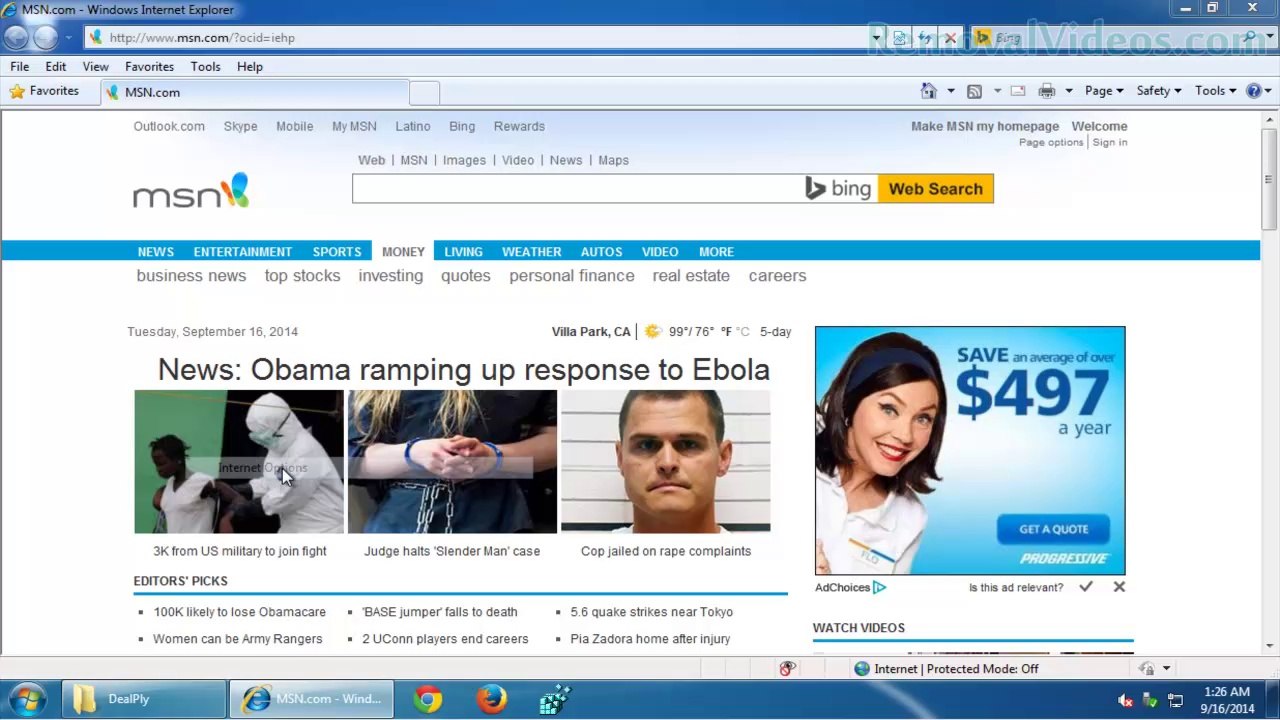This screenshot has width=1280, height=720.
Task: Open the Outlook.com link
Action: click(x=169, y=126)
